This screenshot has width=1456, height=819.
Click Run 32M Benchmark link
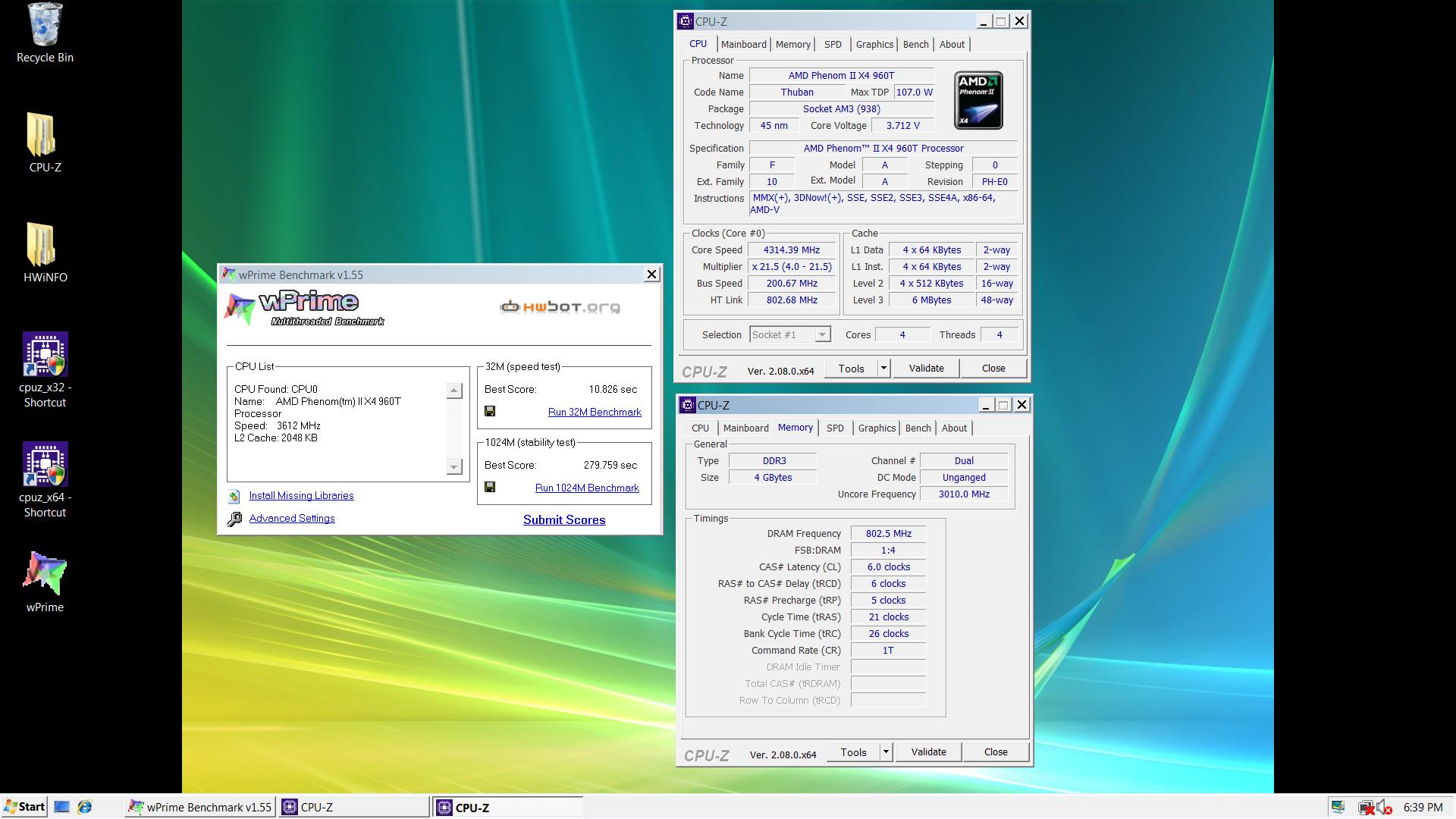pos(595,412)
